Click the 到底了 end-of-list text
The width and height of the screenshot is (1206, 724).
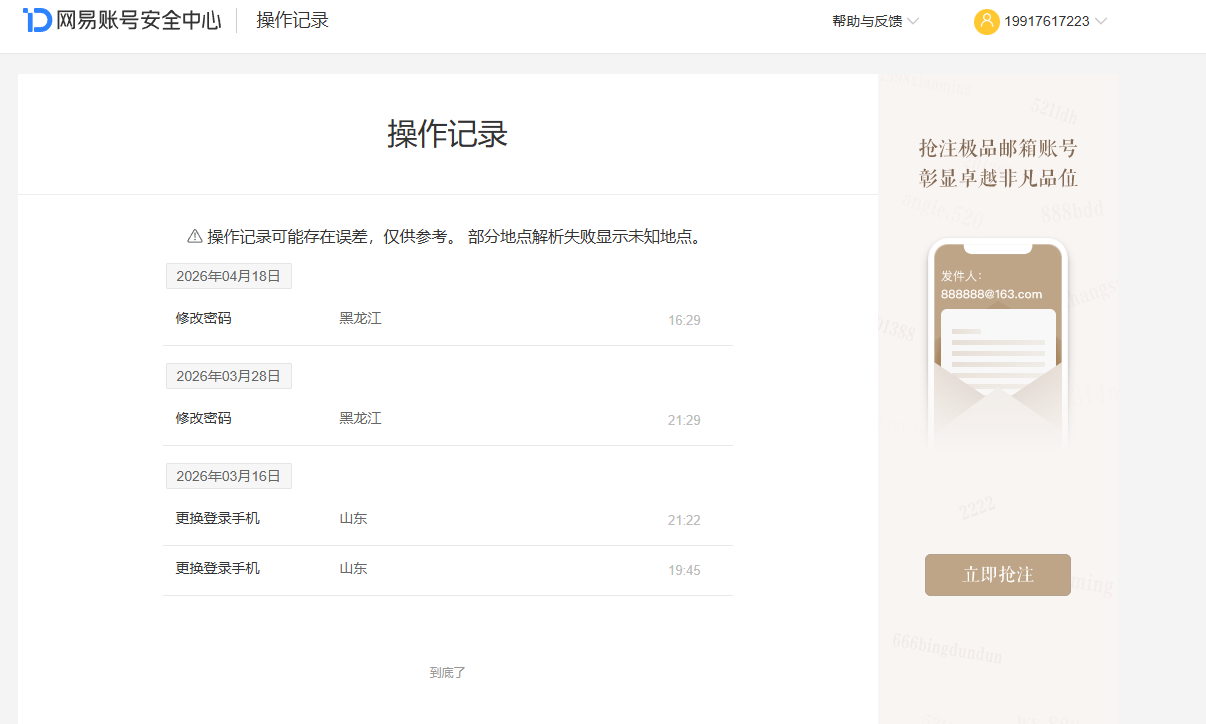tap(448, 673)
